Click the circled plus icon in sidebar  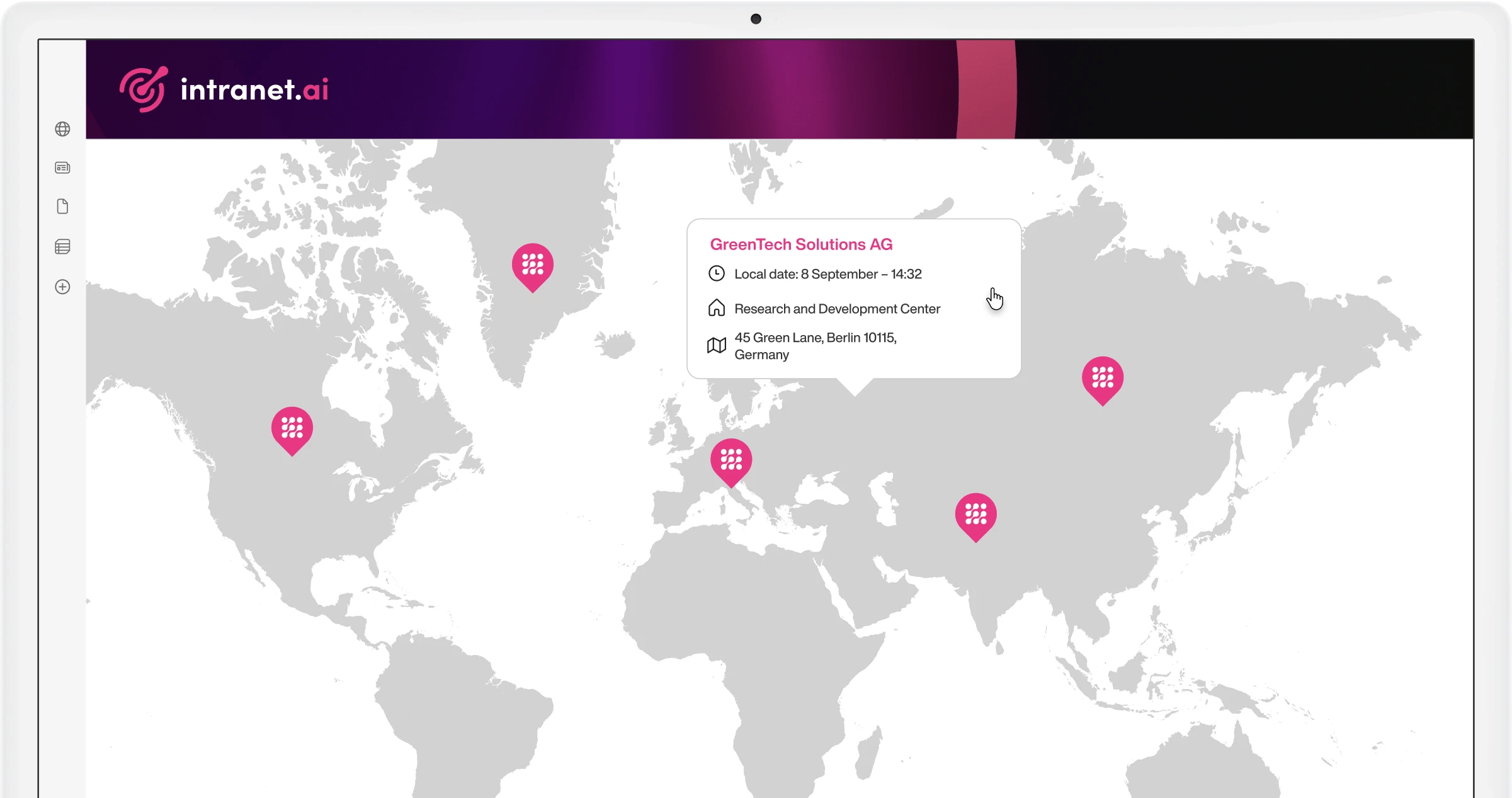62,287
